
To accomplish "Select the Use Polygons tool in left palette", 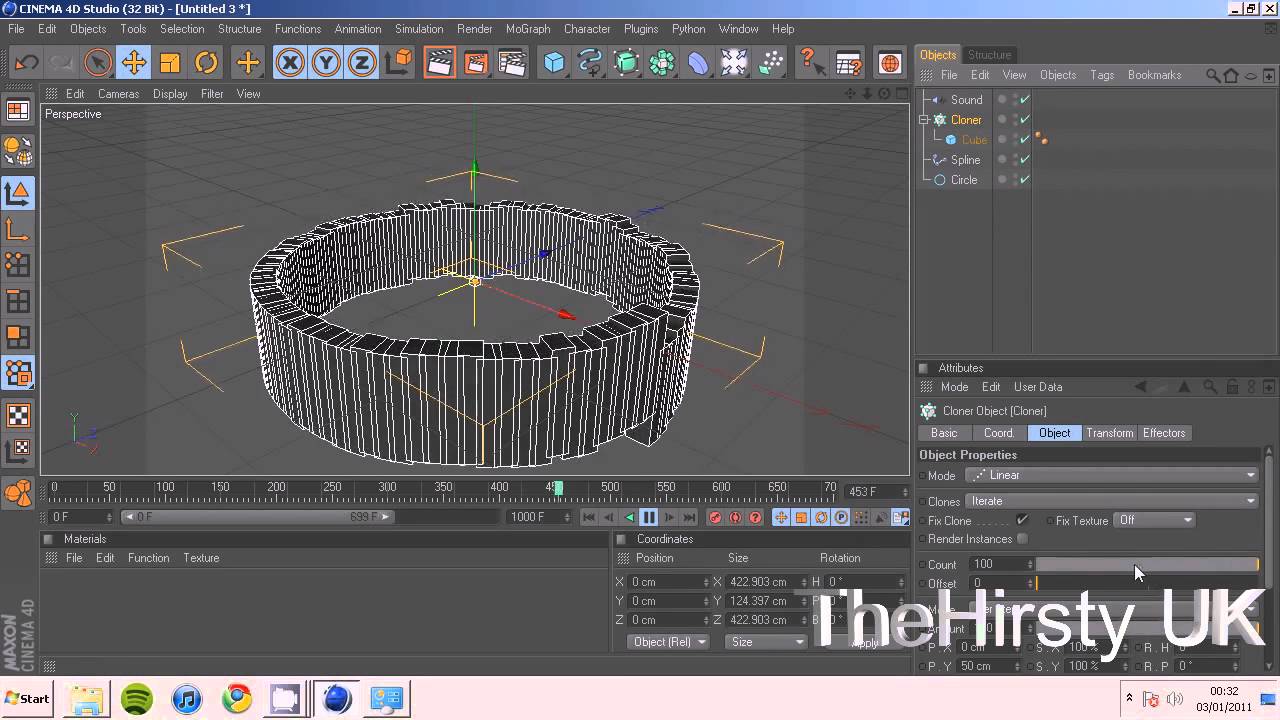I will pyautogui.click(x=18, y=337).
